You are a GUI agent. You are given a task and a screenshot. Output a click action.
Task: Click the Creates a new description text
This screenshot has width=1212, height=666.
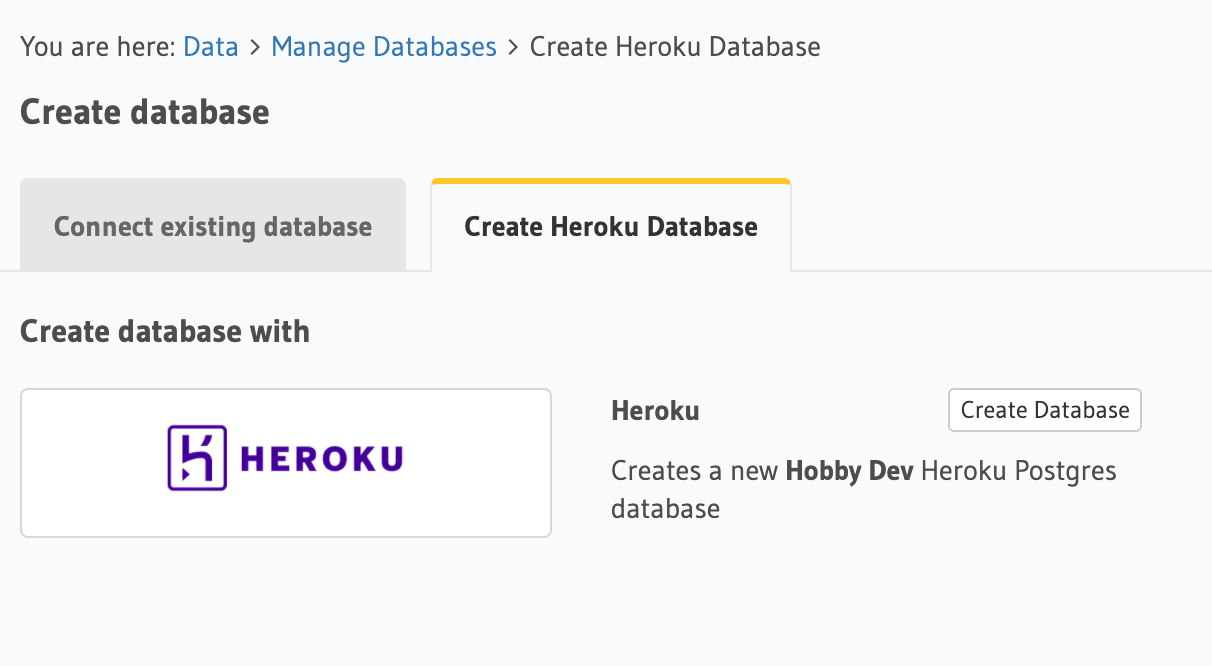click(x=695, y=470)
